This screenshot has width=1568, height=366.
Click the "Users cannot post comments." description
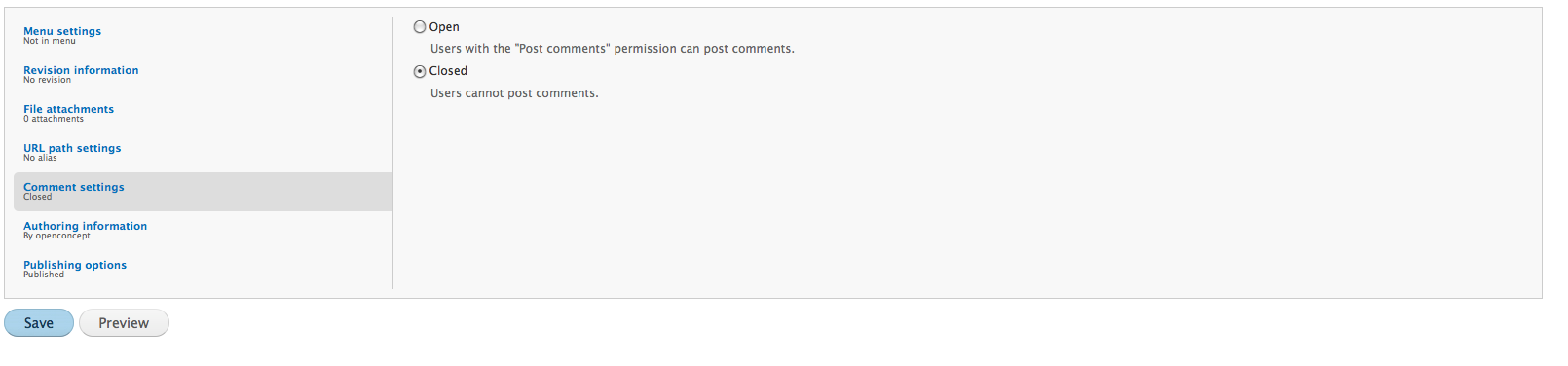point(514,93)
